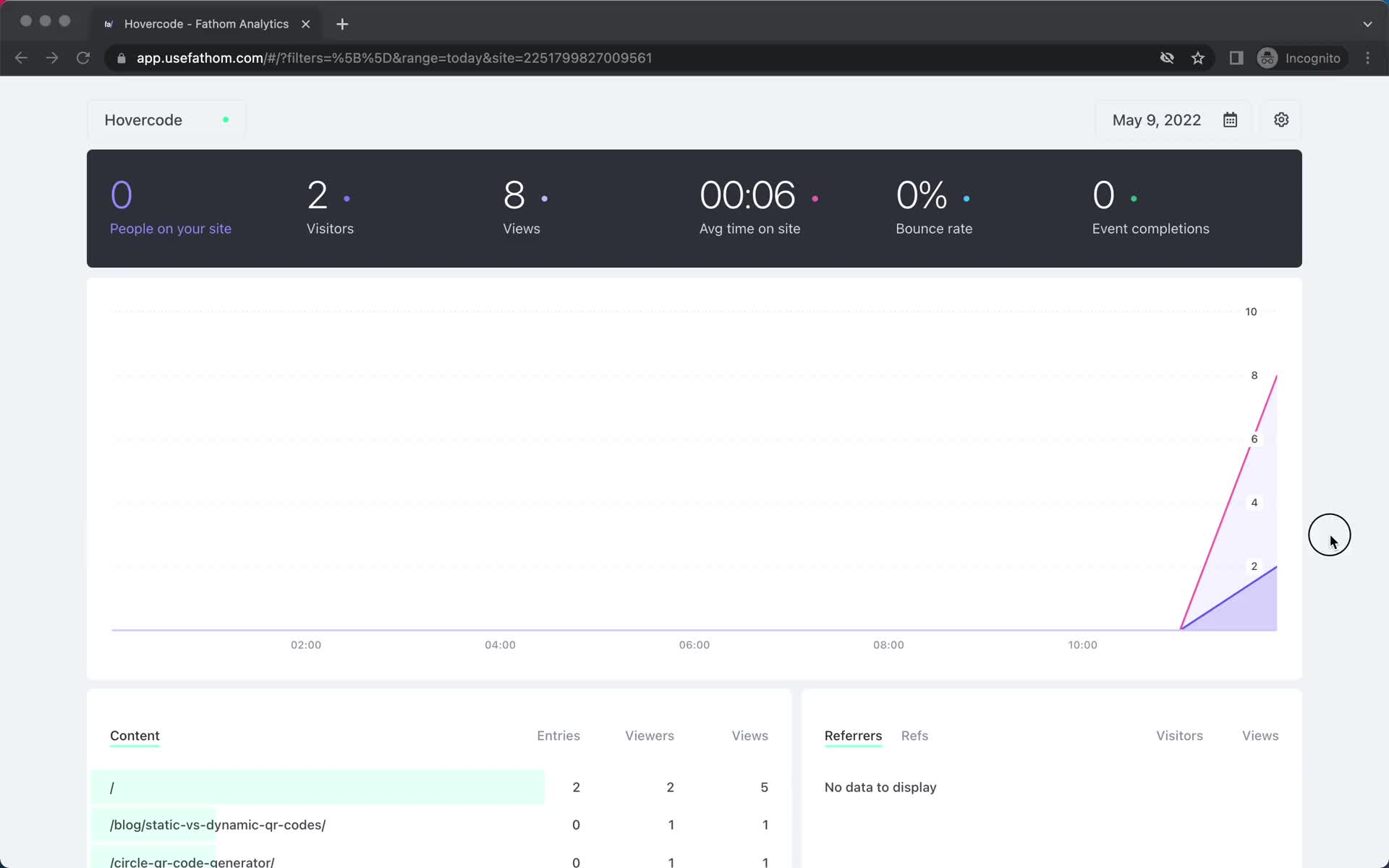This screenshot has height=868, width=1389.
Task: Open the Hovercode site selector
Action: coord(166,120)
